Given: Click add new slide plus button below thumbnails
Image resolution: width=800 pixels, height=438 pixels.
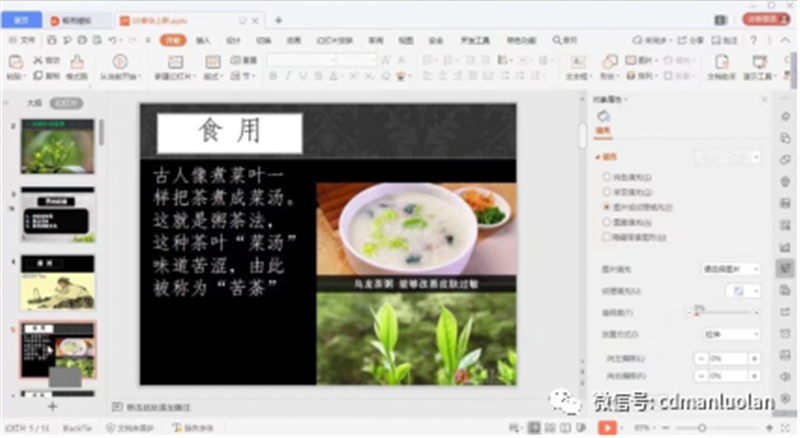Looking at the screenshot, I should point(53,406).
